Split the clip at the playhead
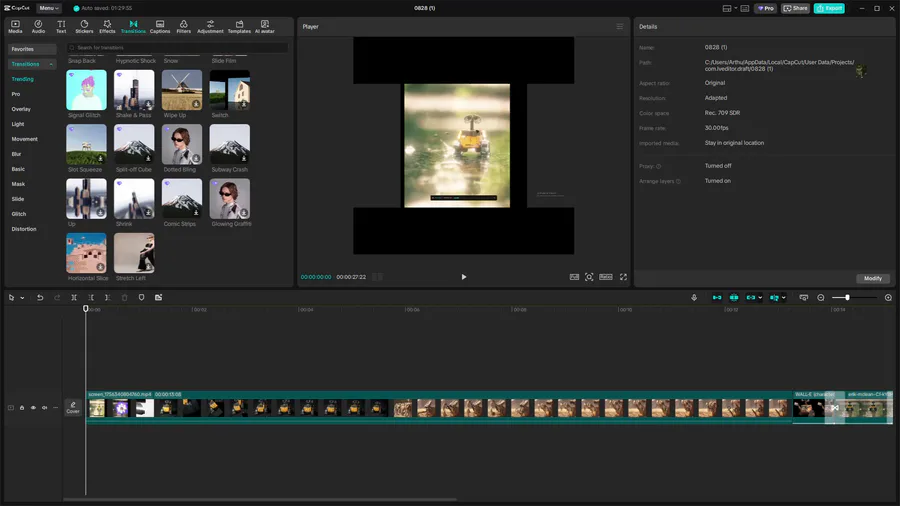Viewport: 900px width, 506px height. (x=74, y=297)
